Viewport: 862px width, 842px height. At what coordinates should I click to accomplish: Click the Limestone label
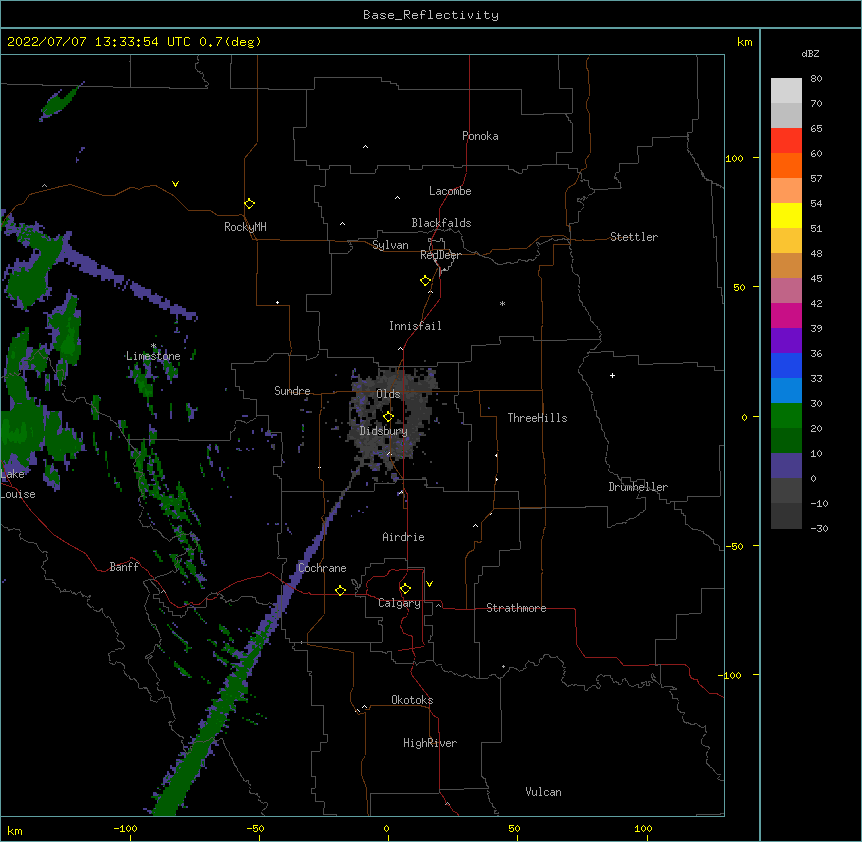click(153, 356)
